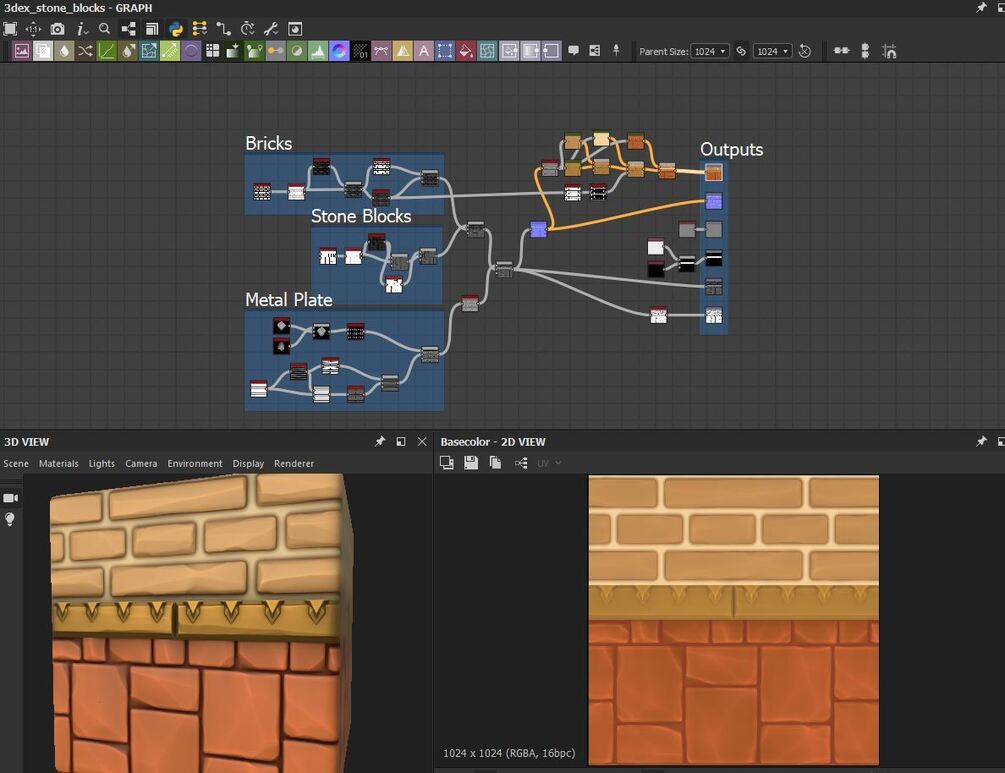The width and height of the screenshot is (1005, 773).
Task: Toggle the parent size ratio link
Action: tap(741, 51)
